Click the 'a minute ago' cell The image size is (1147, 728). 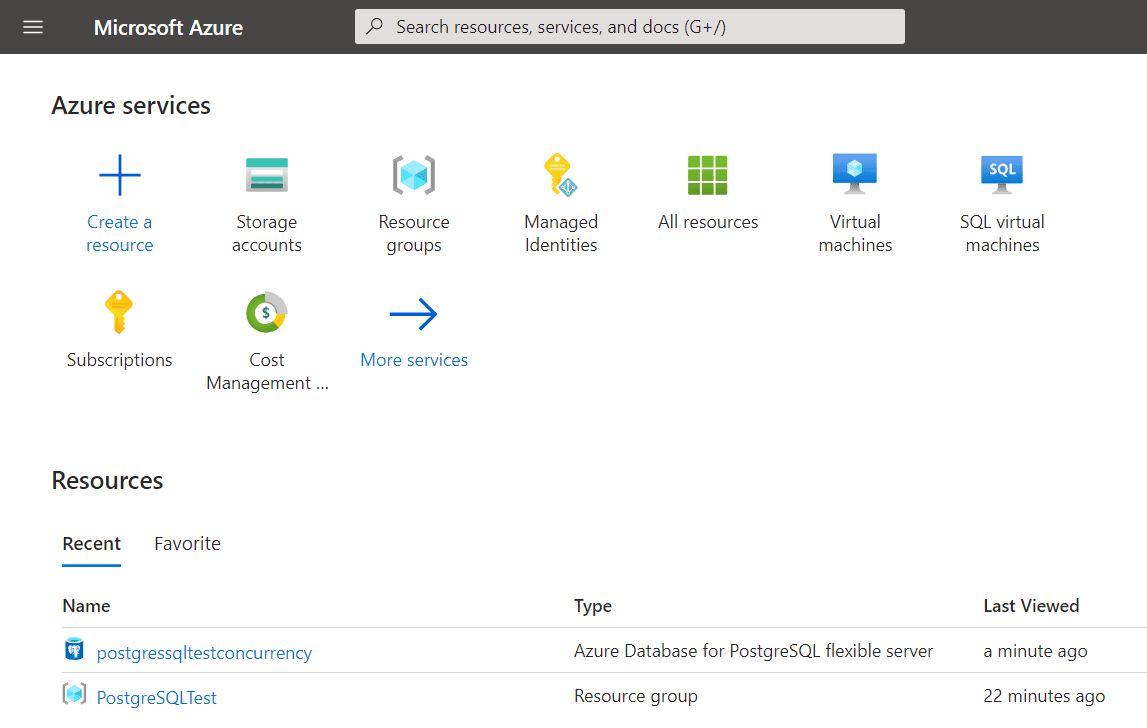(x=1035, y=651)
